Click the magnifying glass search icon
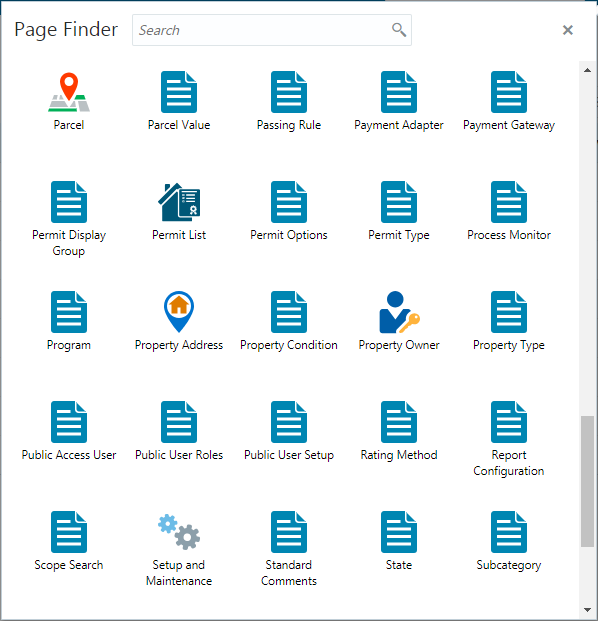This screenshot has width=598, height=621. tap(399, 30)
